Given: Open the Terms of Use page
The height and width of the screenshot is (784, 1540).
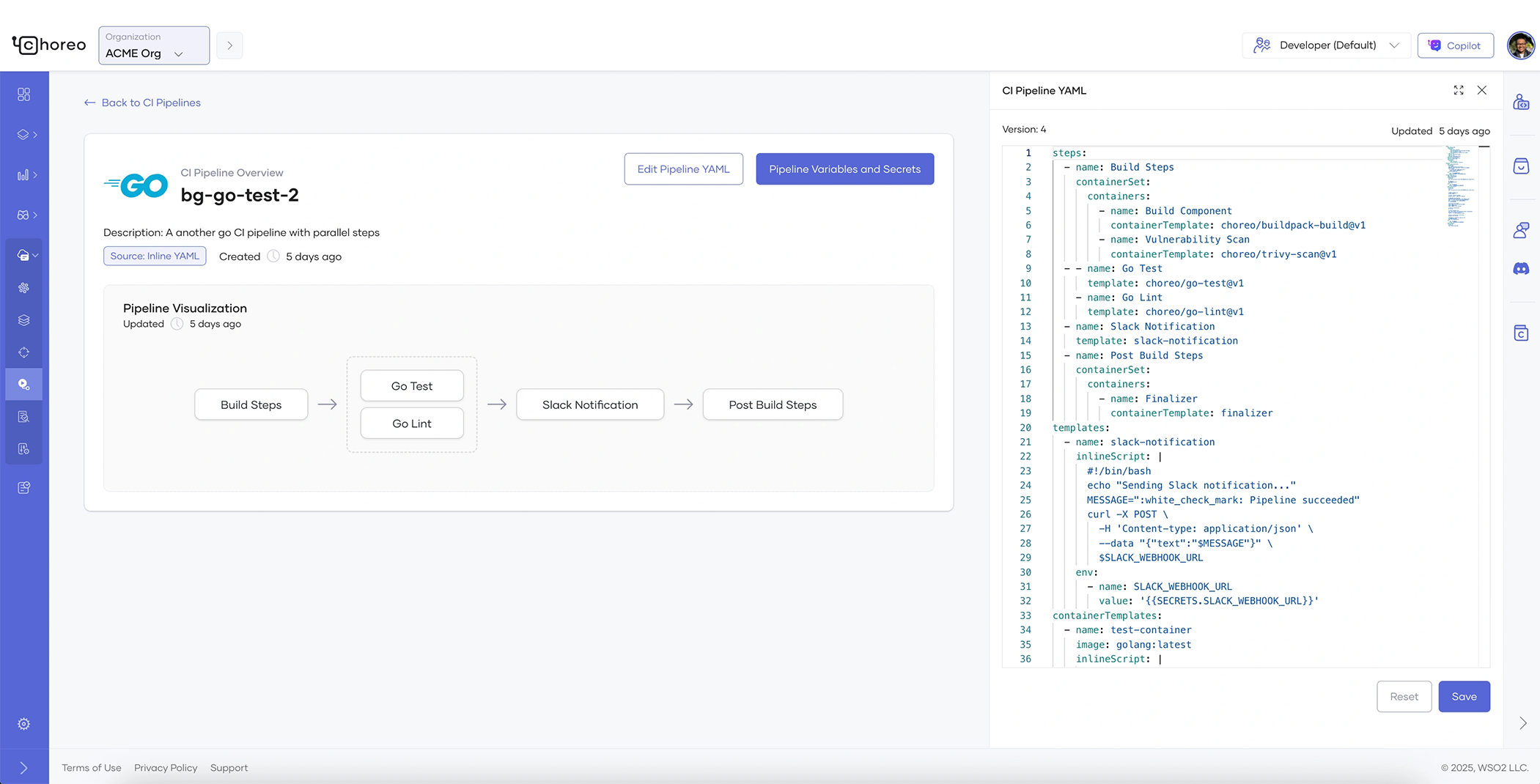Looking at the screenshot, I should [91, 767].
